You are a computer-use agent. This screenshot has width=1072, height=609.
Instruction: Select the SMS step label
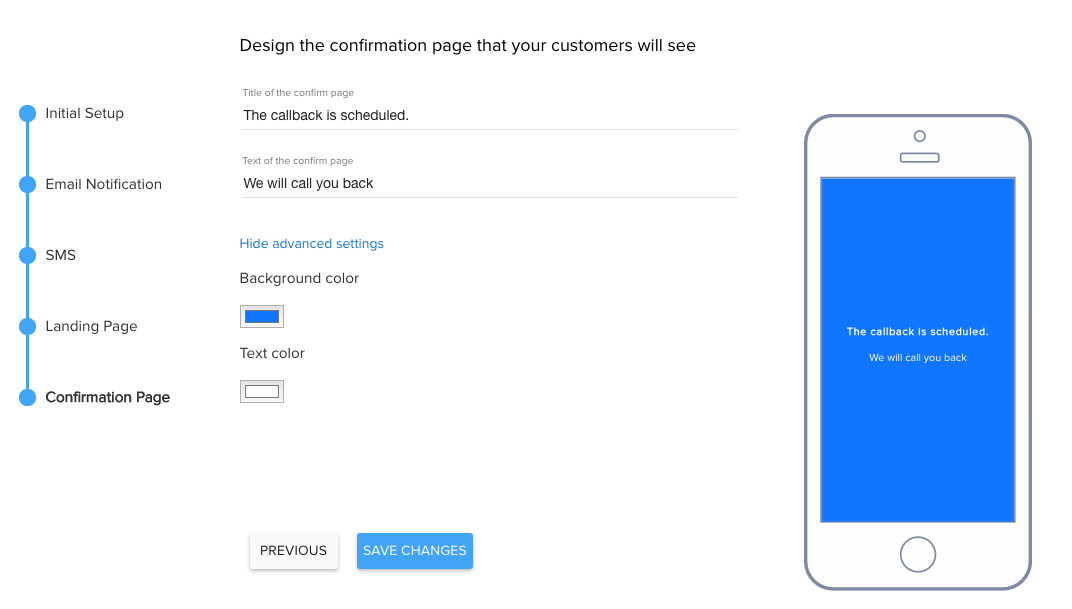(61, 256)
